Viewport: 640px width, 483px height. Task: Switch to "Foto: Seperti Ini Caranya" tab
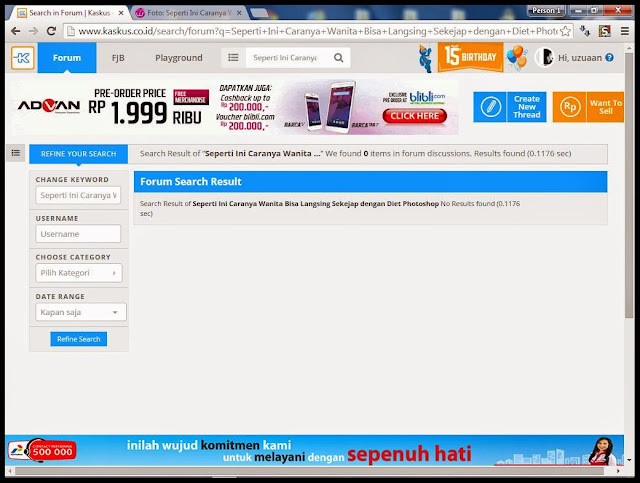(x=189, y=13)
